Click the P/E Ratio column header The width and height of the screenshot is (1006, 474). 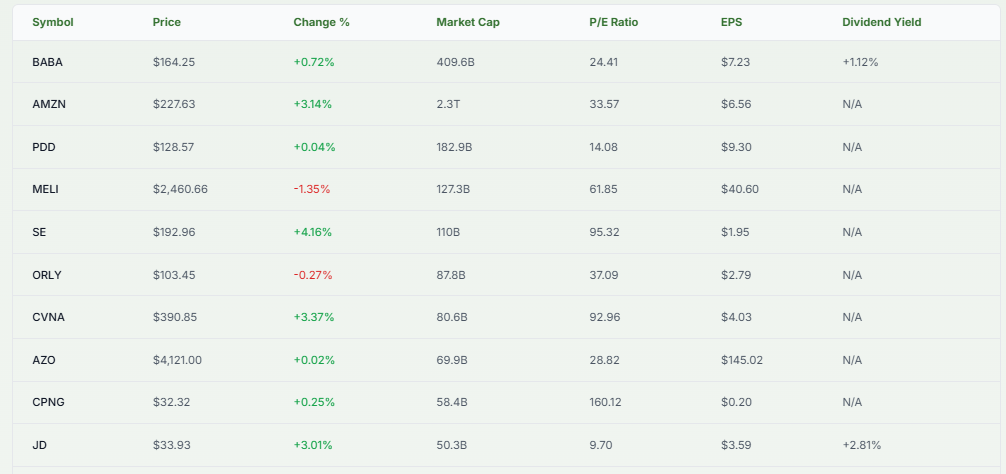pos(614,22)
